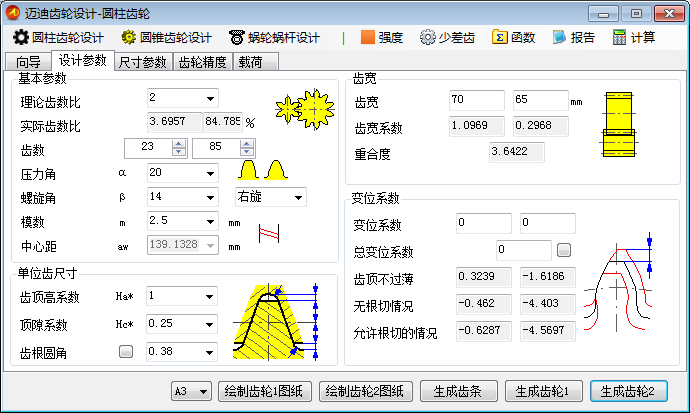Click 绘制齿轮1图纸 button

264,391
